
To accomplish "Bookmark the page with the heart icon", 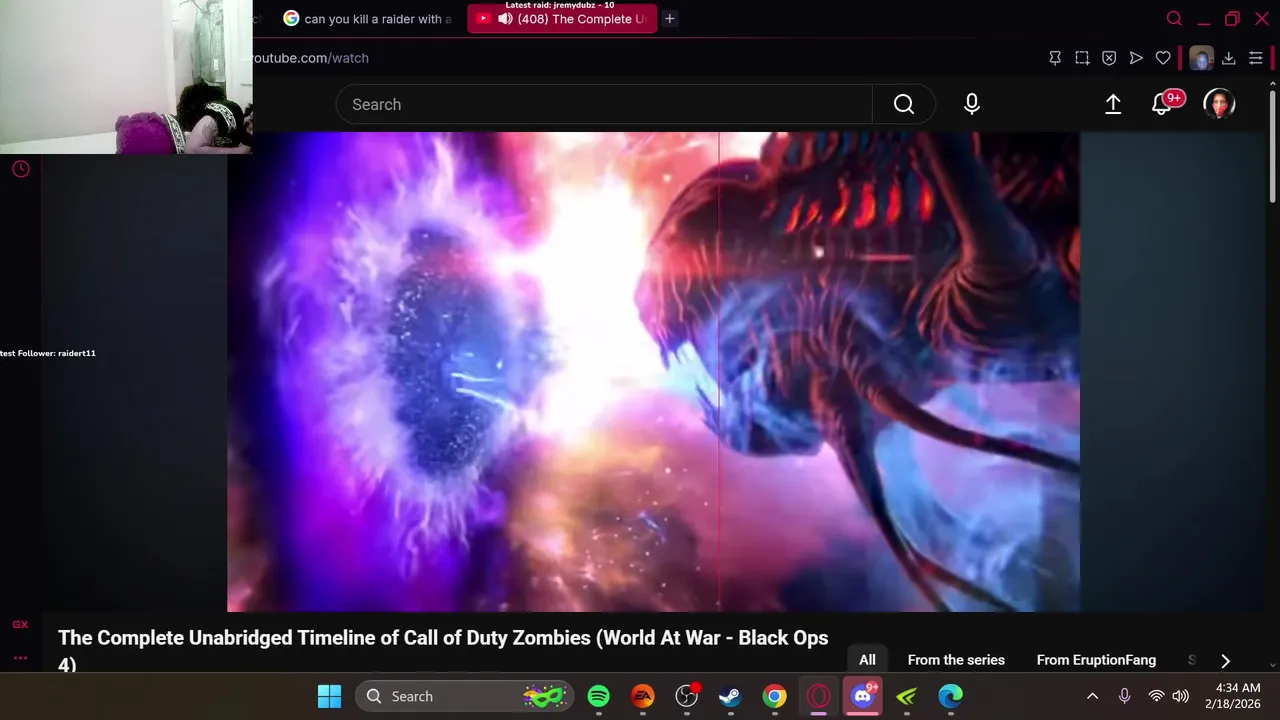I will click(x=1163, y=58).
